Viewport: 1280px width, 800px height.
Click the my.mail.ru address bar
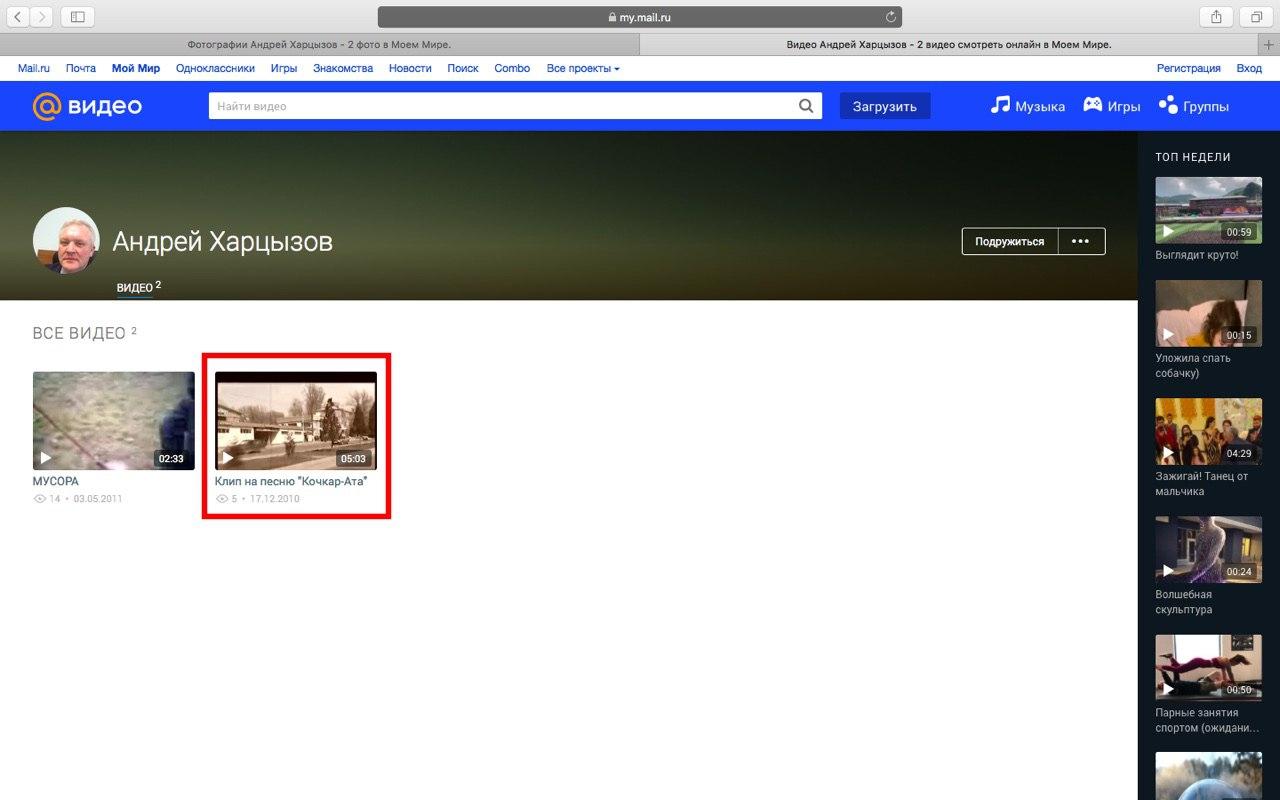(x=640, y=17)
